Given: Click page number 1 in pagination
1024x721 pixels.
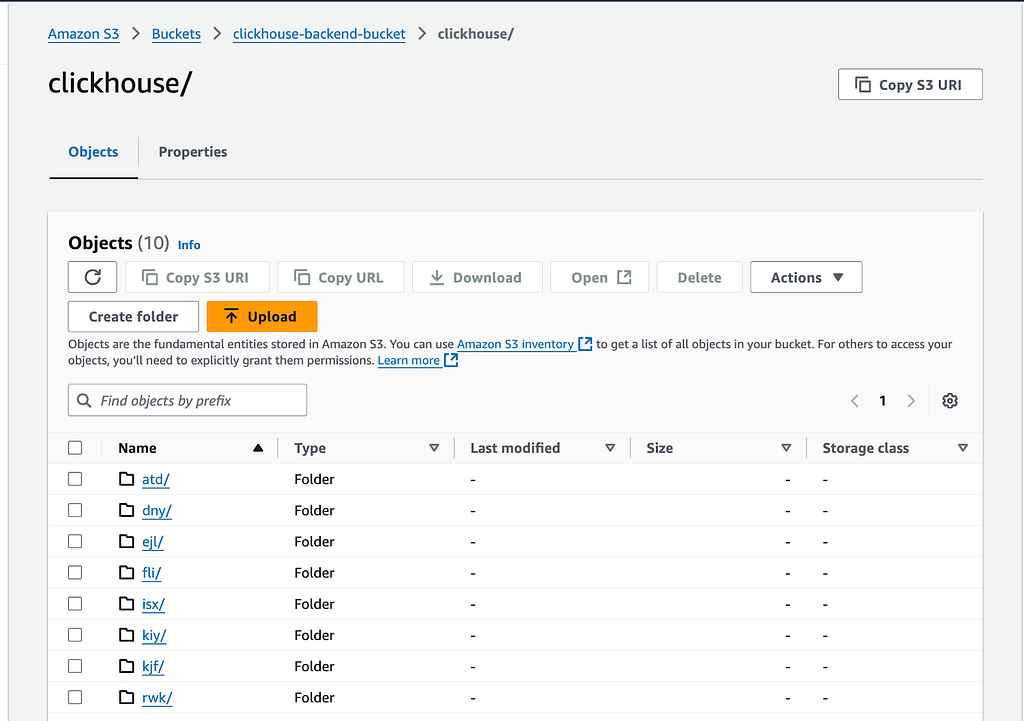Looking at the screenshot, I should point(882,400).
